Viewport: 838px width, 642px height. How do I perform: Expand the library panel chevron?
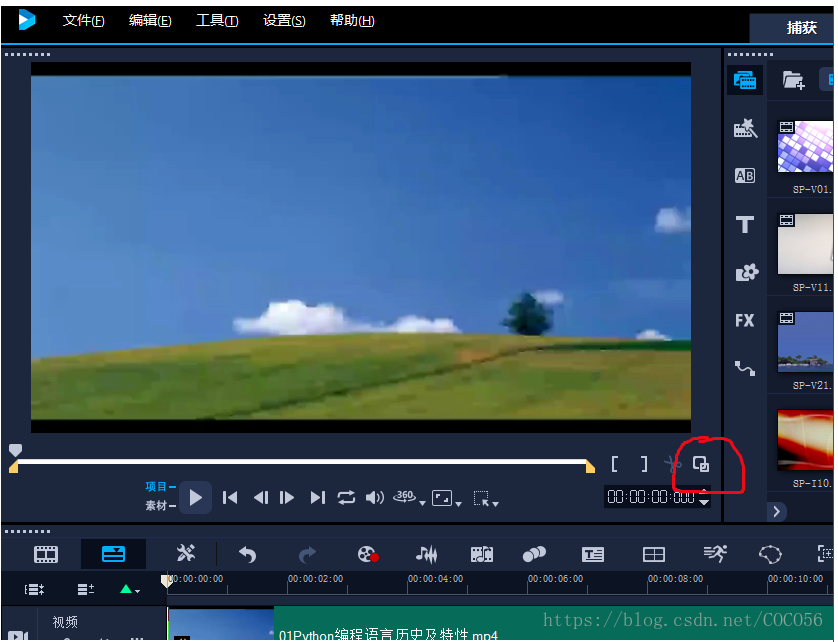pos(777,512)
